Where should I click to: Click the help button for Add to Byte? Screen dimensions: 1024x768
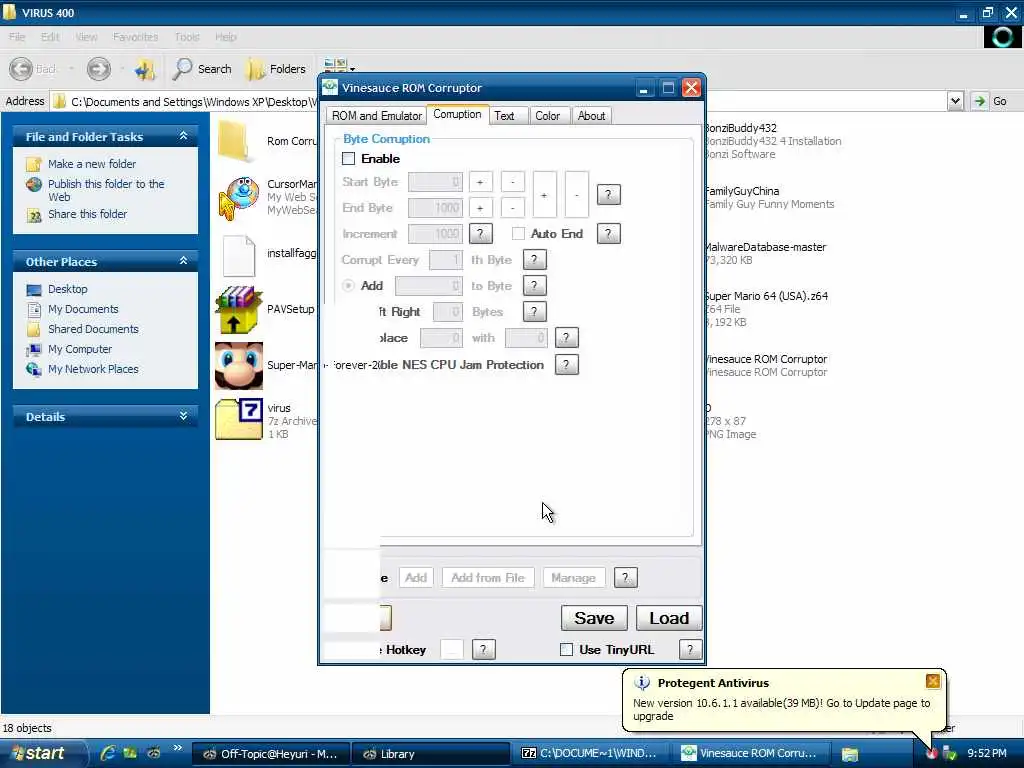(534, 285)
